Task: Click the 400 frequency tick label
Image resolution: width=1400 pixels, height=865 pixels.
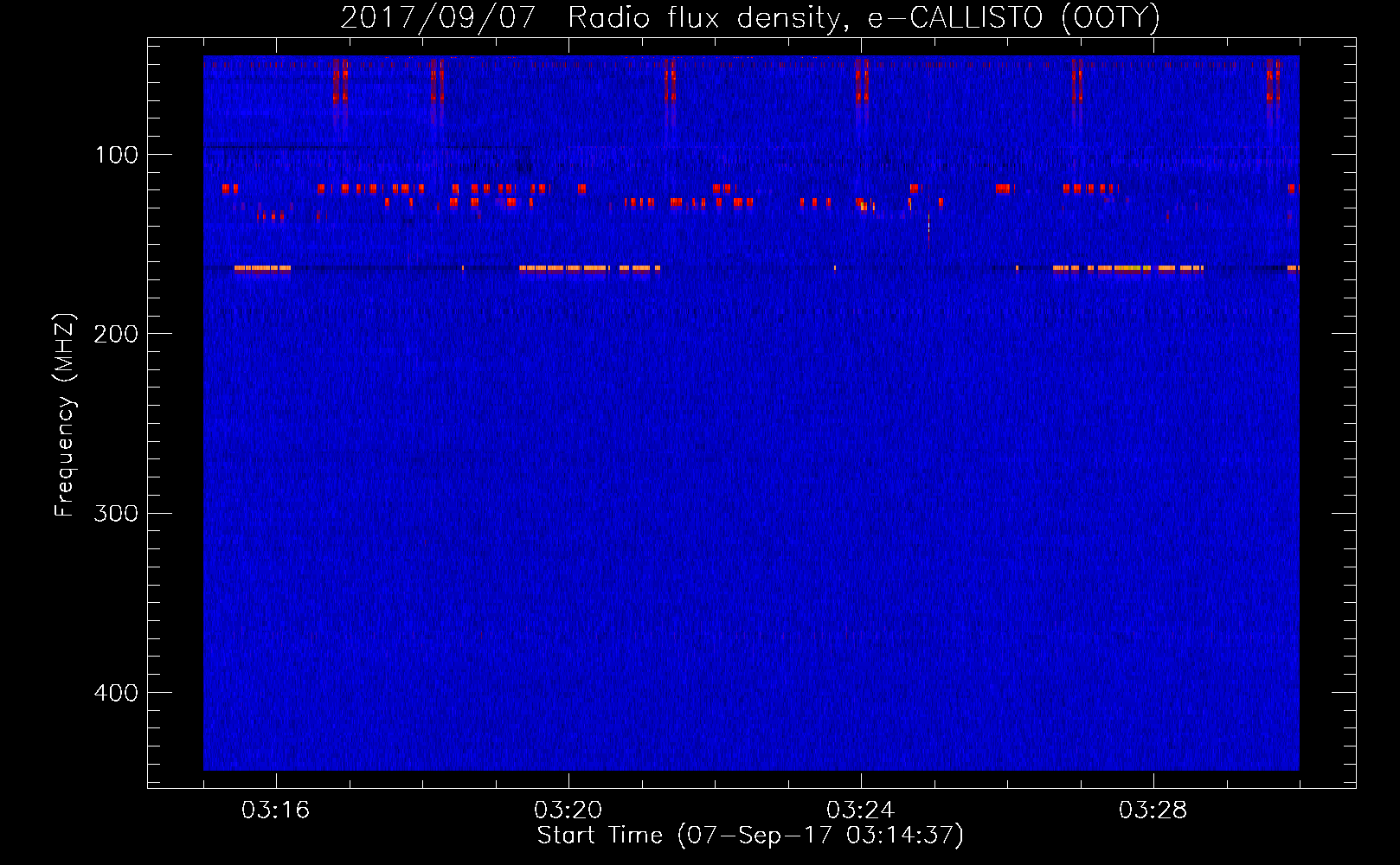Action: click(117, 693)
